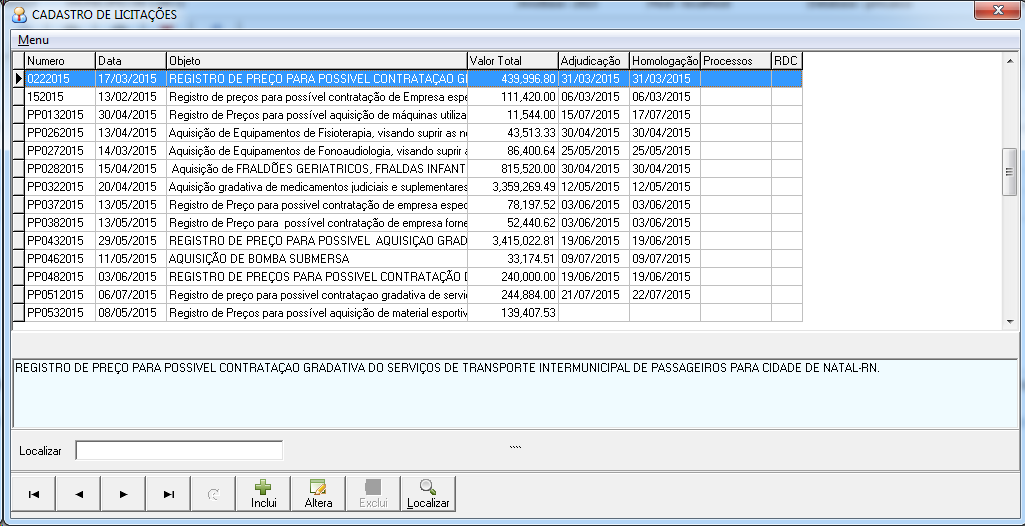This screenshot has width=1025, height=526.
Task: Click the Data column header
Action: (x=131, y=61)
